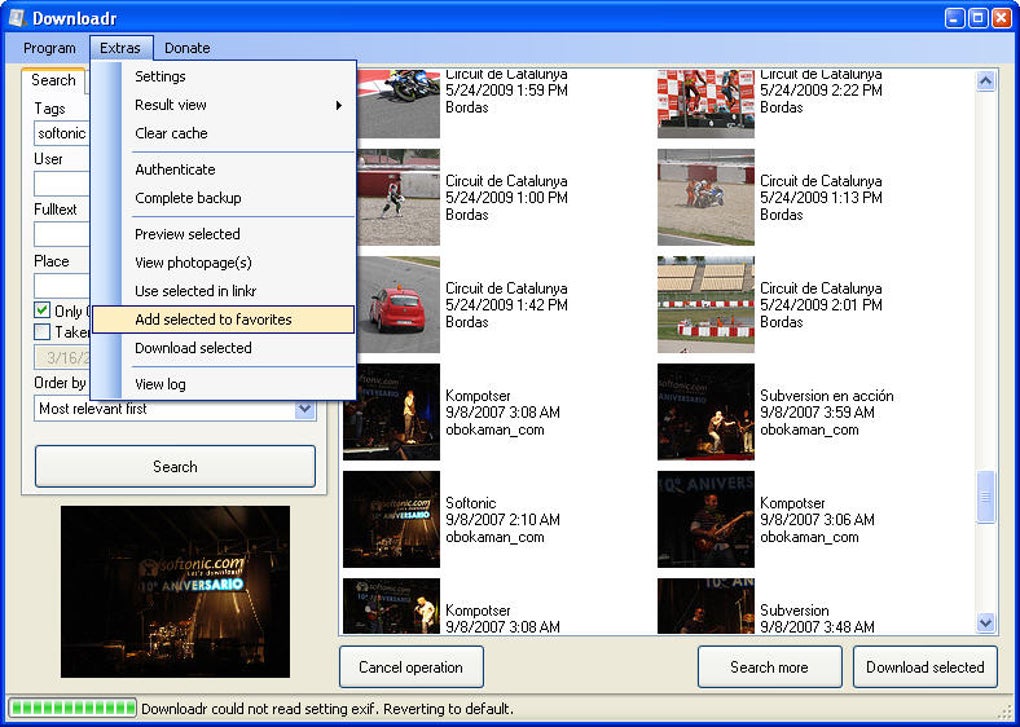Click the 'Search more' button
Image resolution: width=1020 pixels, height=727 pixels.
pyautogui.click(x=770, y=667)
